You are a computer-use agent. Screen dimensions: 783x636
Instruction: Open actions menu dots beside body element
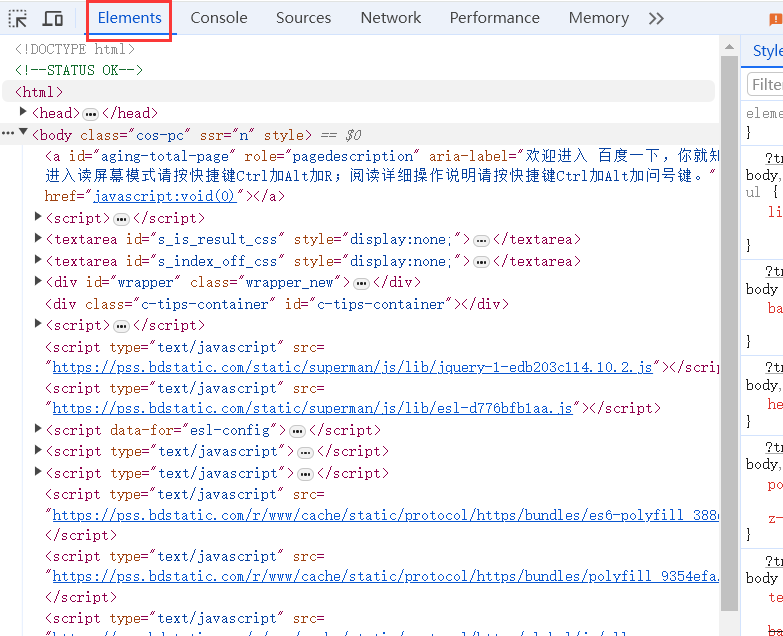7,133
